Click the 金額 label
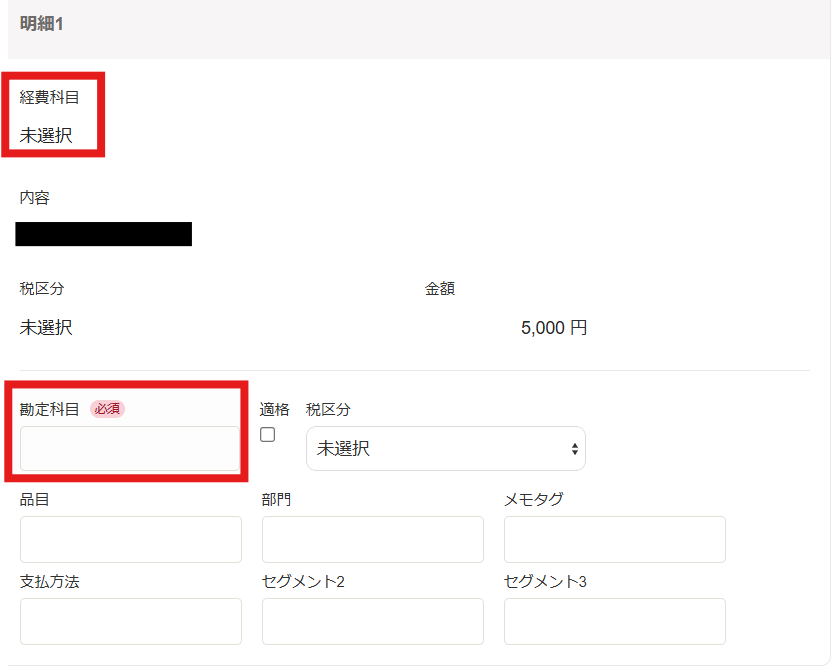 [x=440, y=289]
